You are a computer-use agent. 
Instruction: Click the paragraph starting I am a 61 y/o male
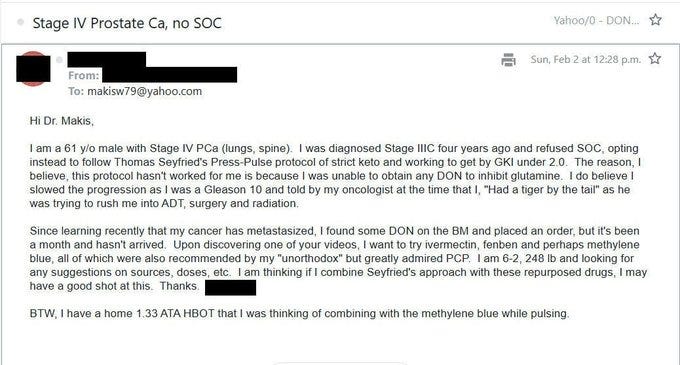(x=335, y=176)
